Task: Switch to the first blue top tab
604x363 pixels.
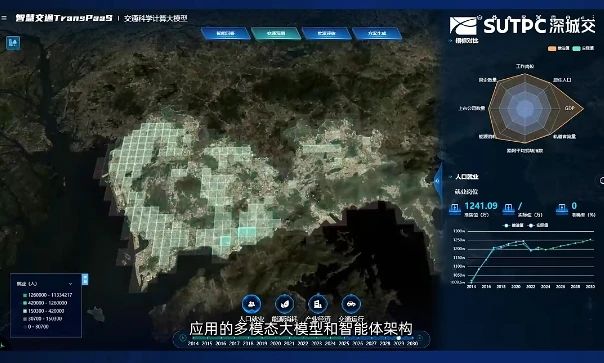Action: (225, 33)
